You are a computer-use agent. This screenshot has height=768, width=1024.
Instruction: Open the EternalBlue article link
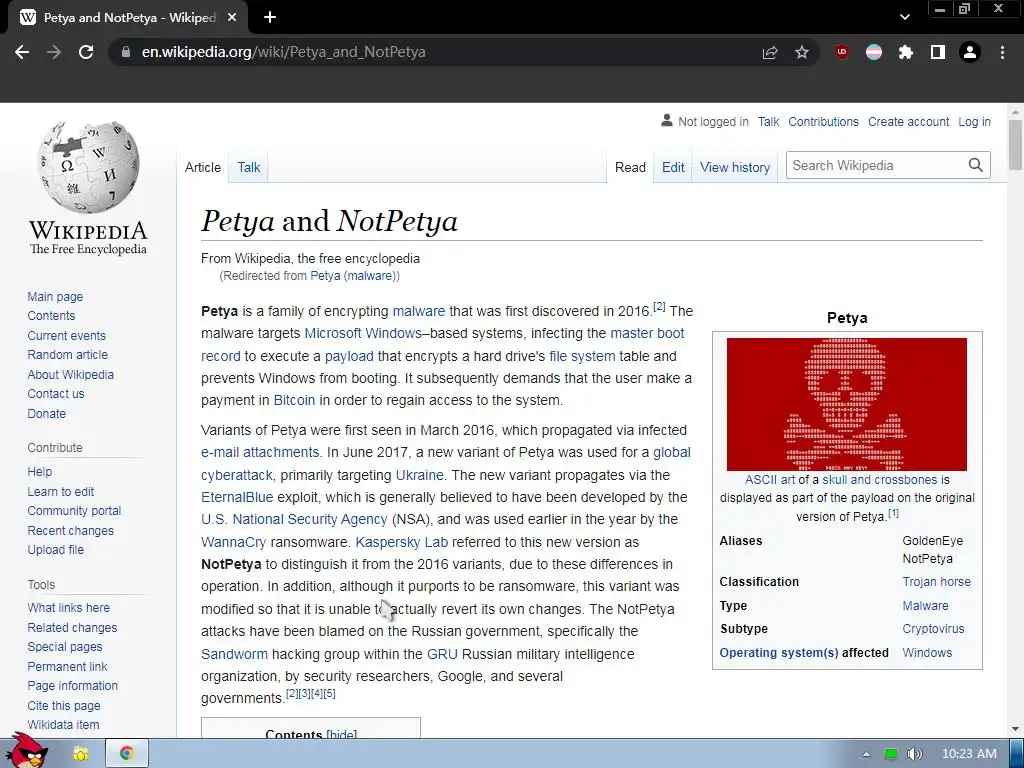tap(237, 497)
